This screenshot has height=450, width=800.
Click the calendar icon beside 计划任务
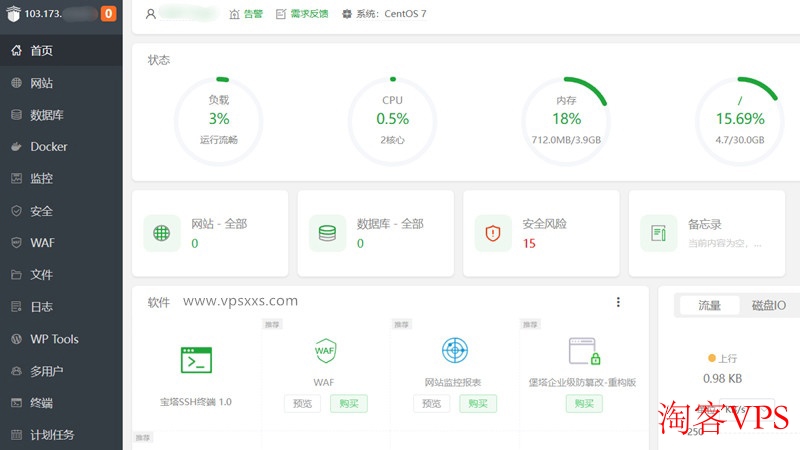(16, 435)
